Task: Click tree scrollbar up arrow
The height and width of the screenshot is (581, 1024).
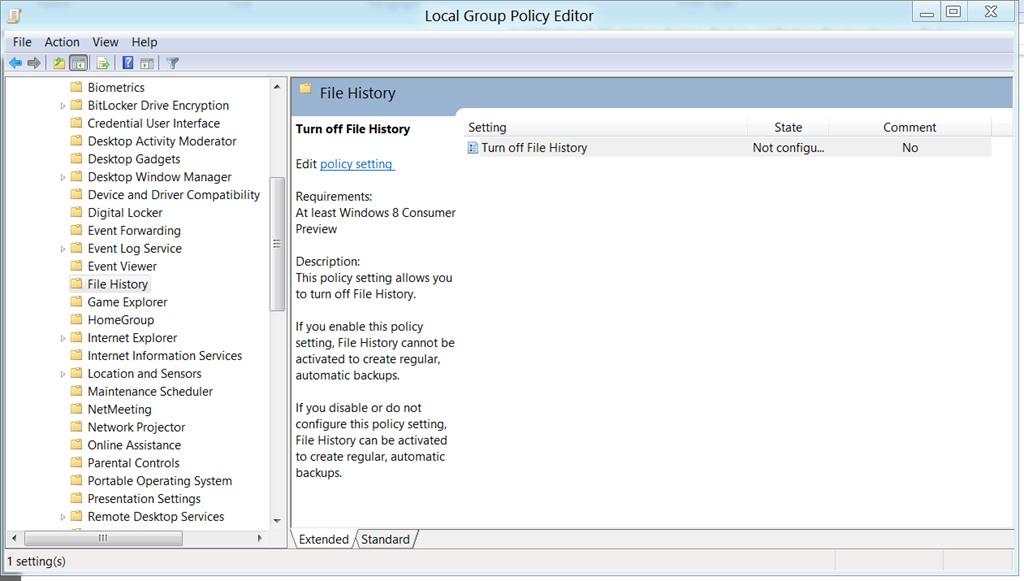Action: (277, 87)
